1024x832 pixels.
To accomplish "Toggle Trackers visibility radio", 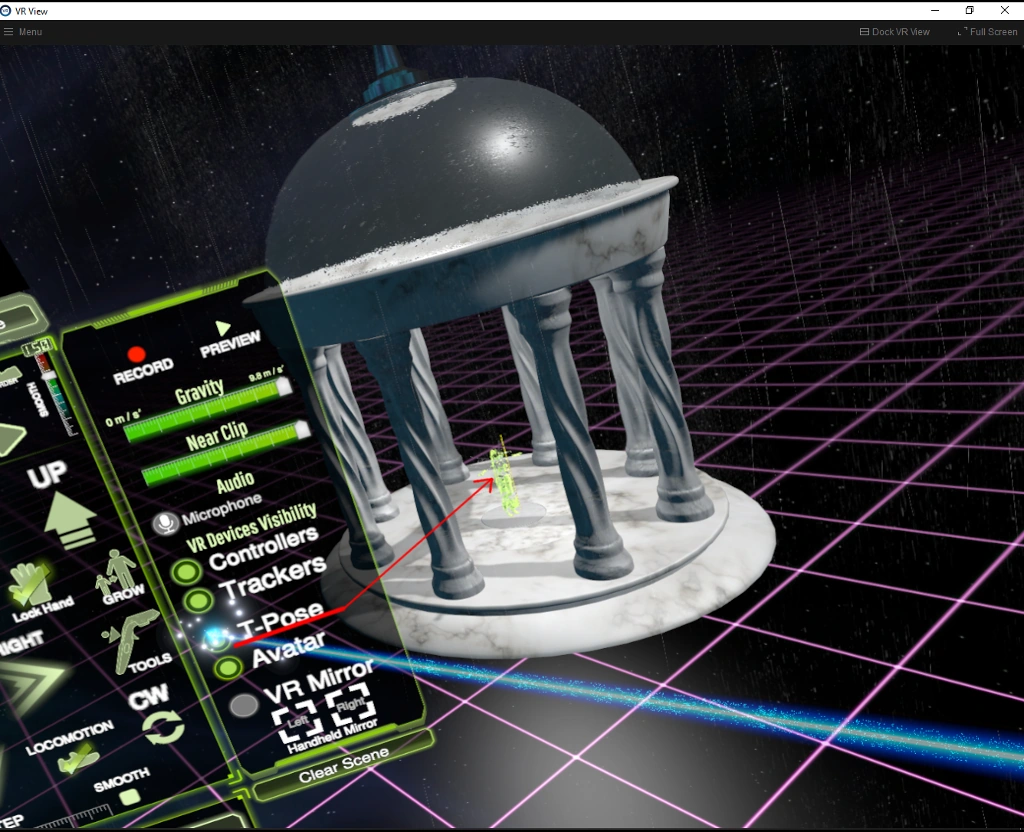I will coord(199,600).
